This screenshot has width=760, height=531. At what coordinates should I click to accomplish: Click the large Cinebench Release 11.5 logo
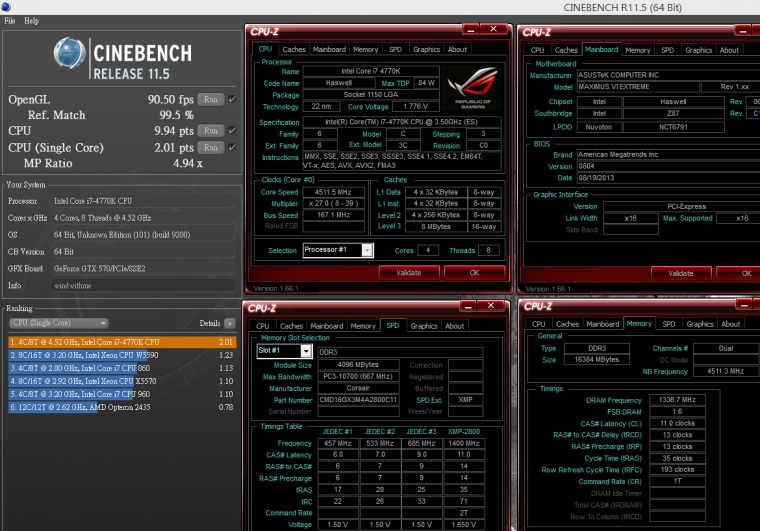122,59
